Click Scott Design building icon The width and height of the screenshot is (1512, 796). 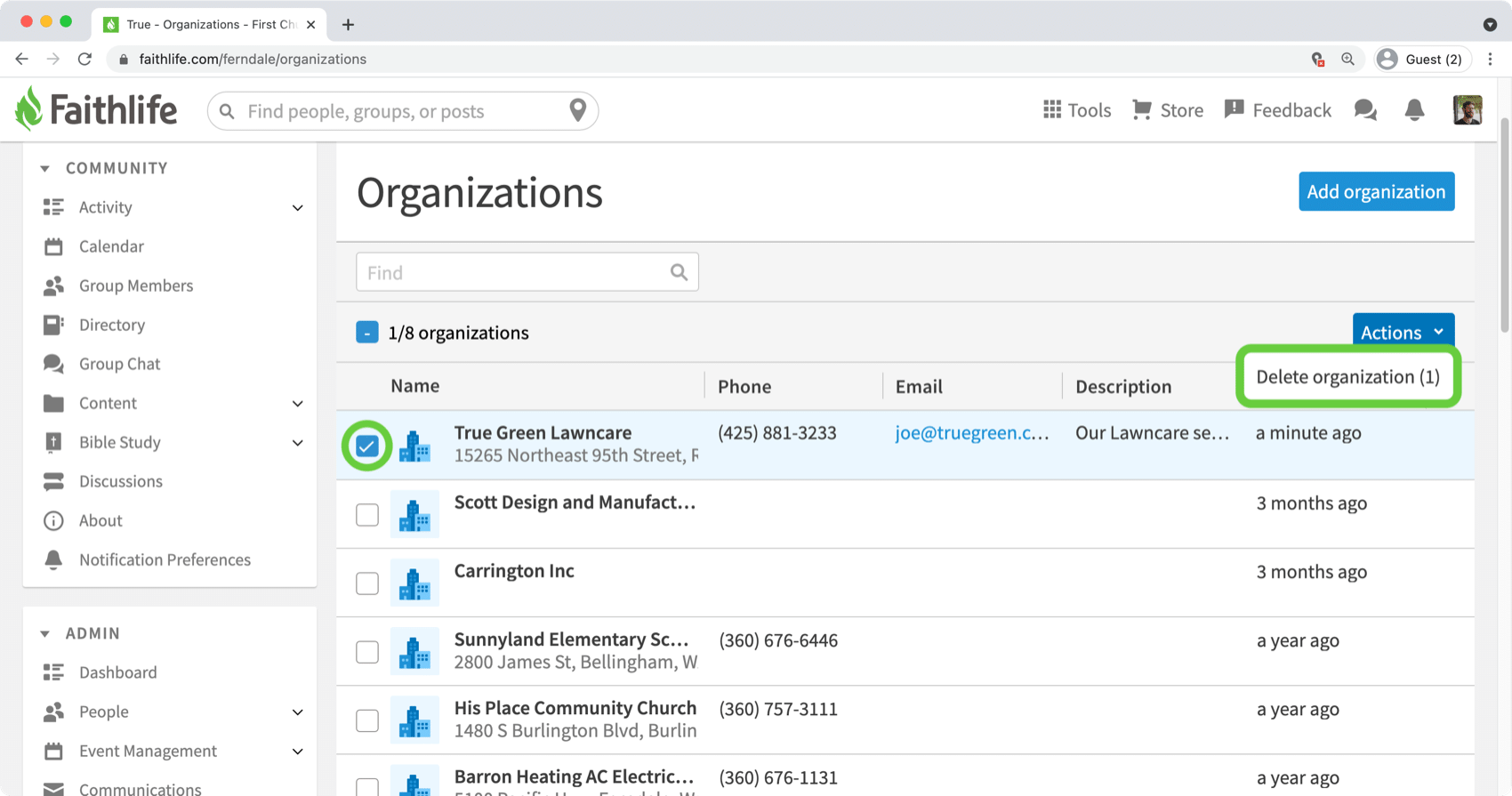[x=414, y=514]
